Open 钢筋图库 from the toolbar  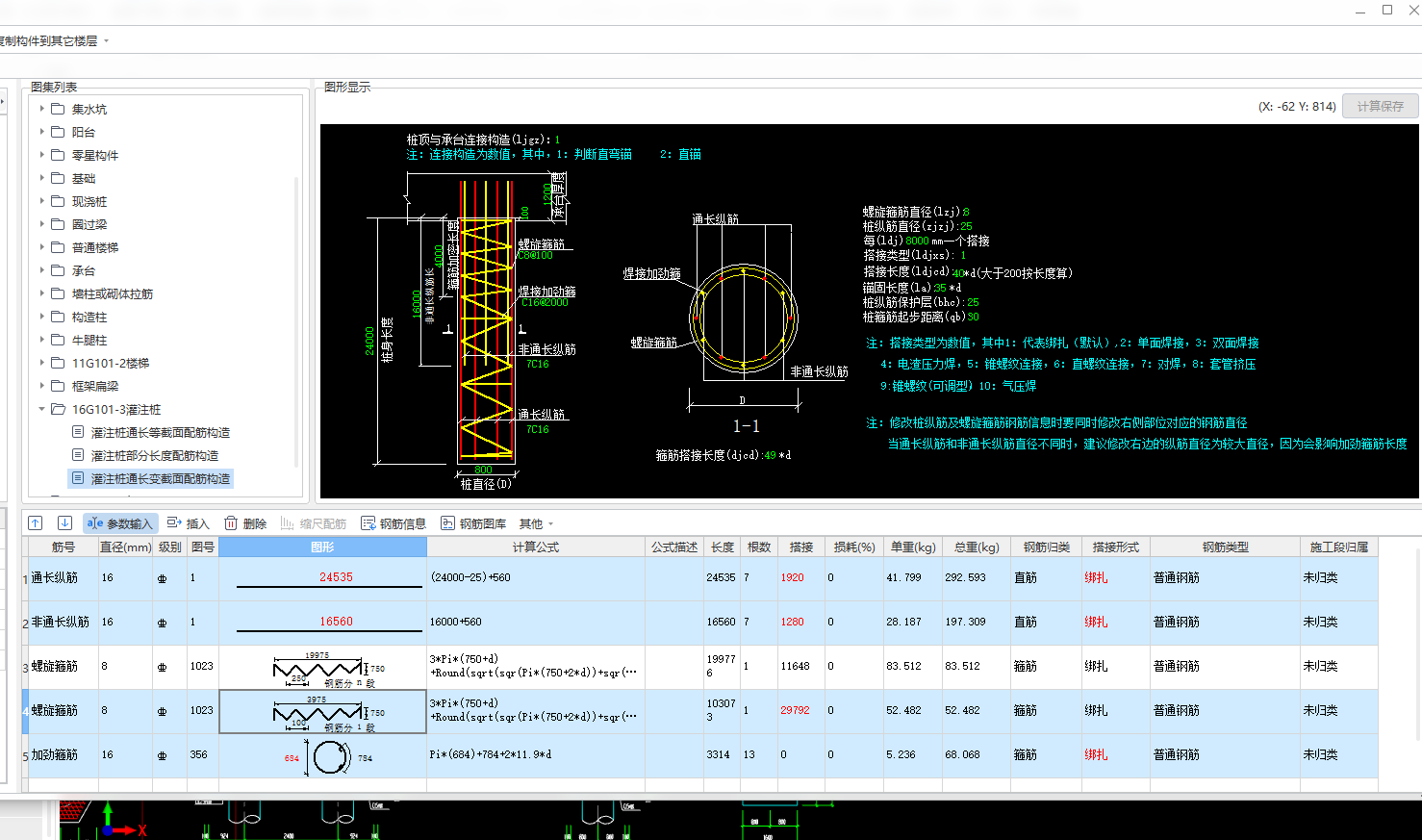[473, 523]
